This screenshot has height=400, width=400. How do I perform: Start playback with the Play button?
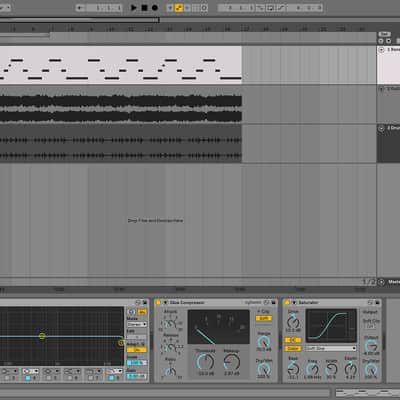point(133,7)
